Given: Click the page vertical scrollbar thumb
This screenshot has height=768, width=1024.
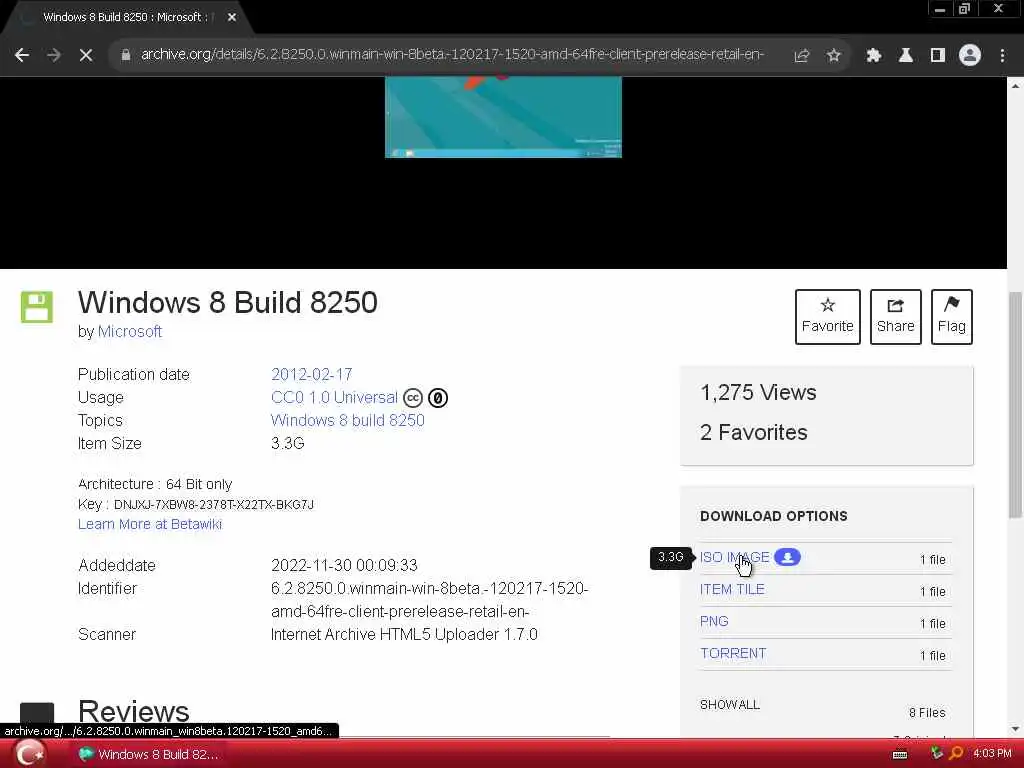Looking at the screenshot, I should [1015, 404].
